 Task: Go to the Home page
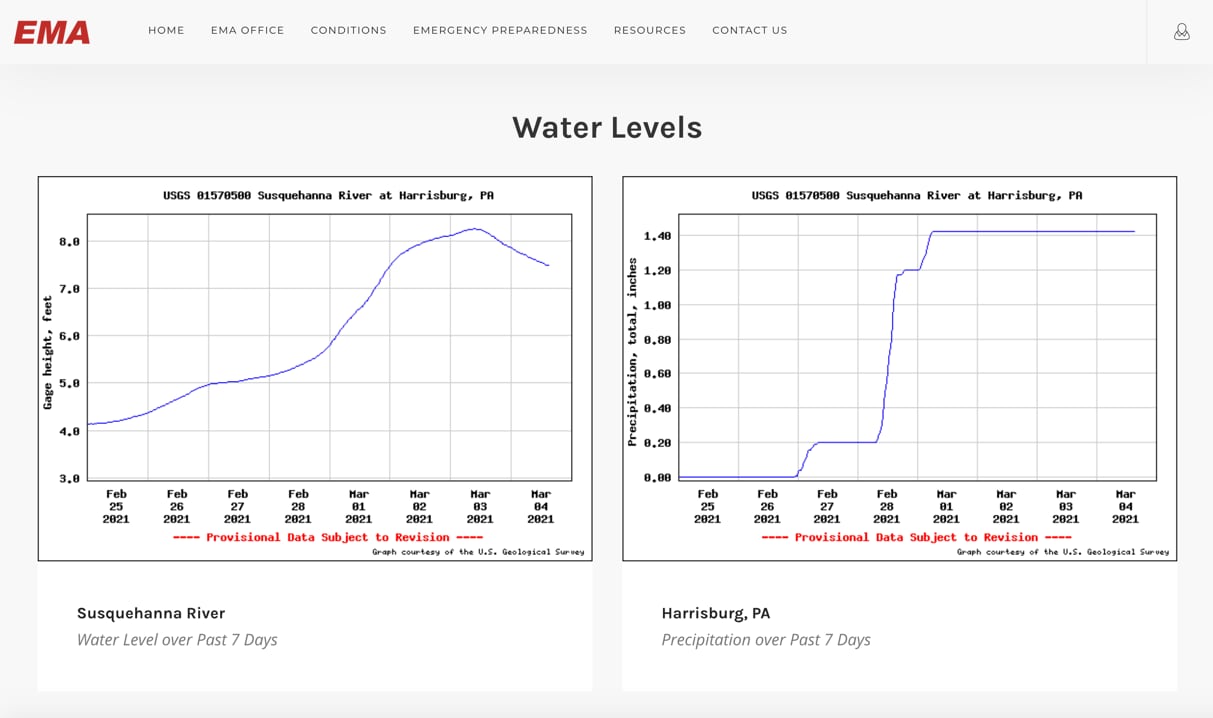coord(166,31)
